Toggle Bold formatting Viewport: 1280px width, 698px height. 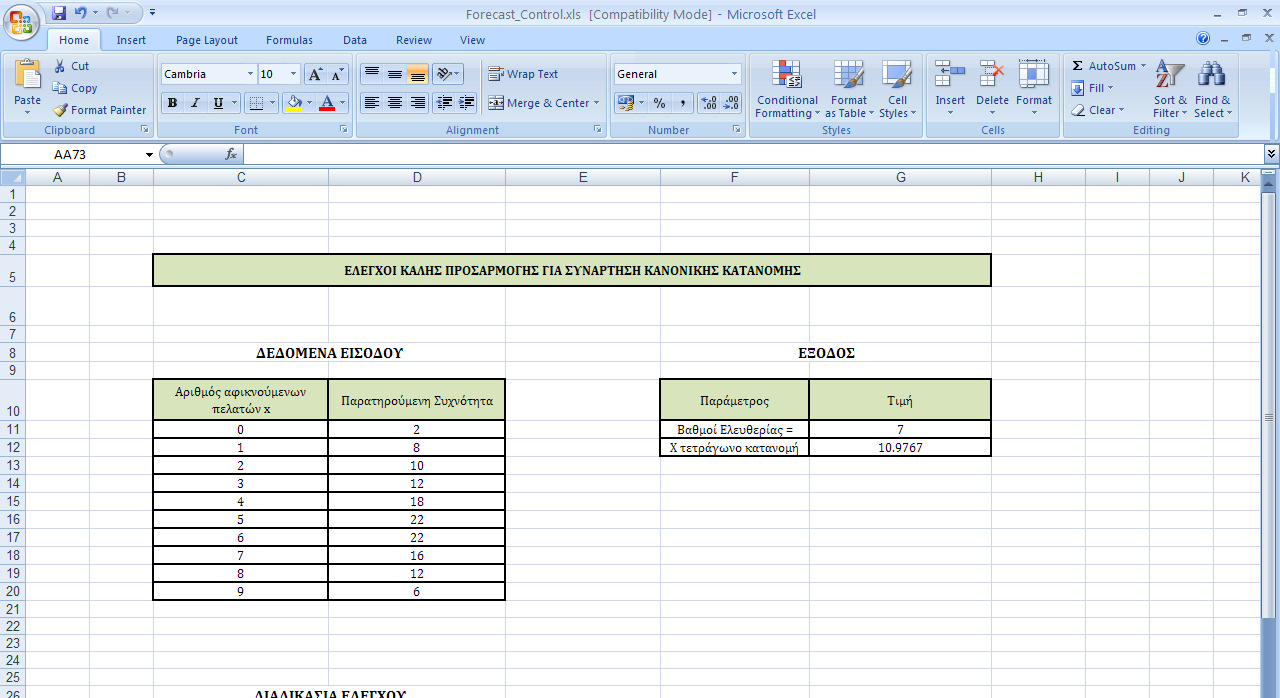(172, 103)
